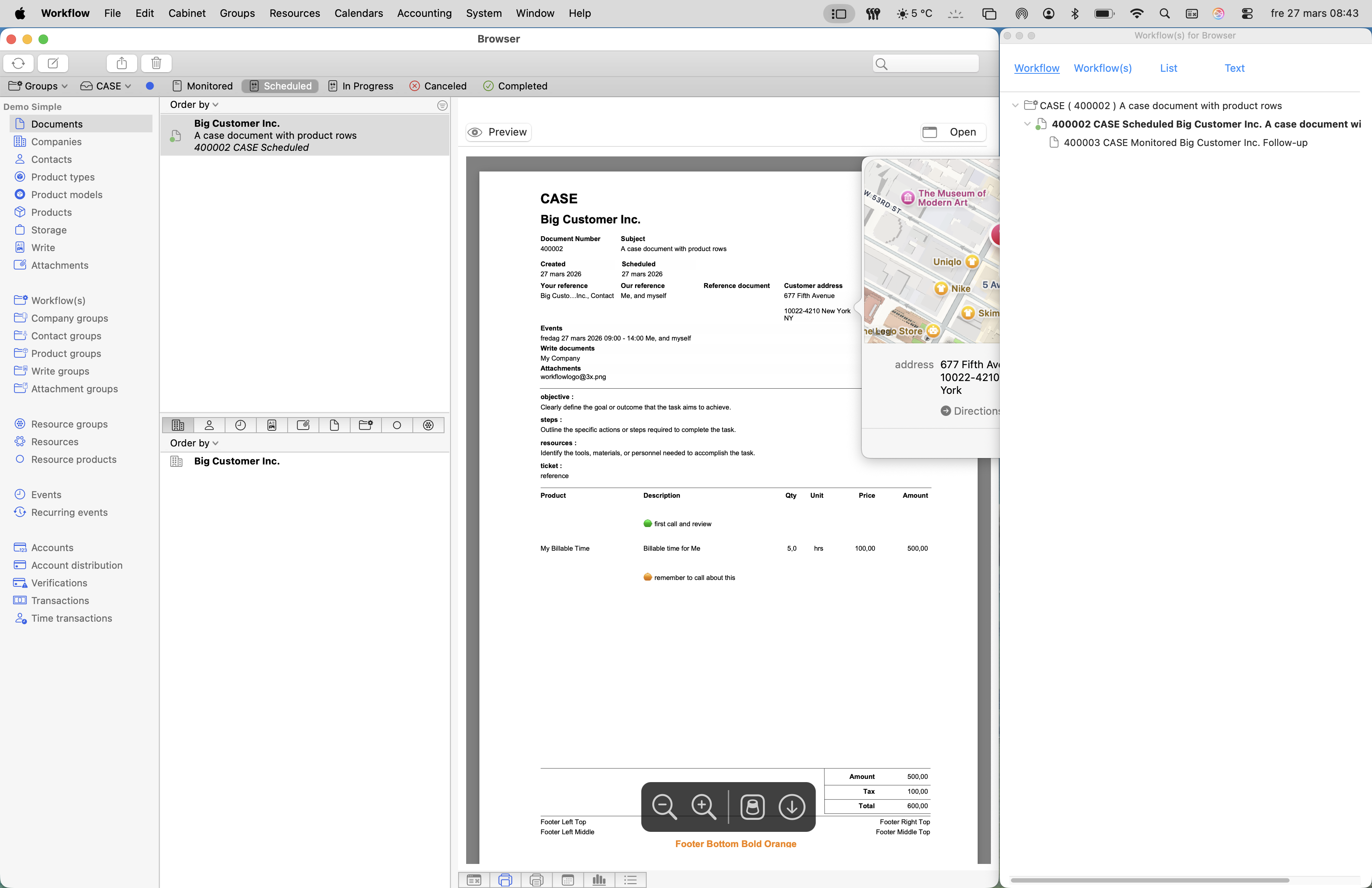The image size is (1372, 888).
Task: Zoom in the document preview
Action: point(704,806)
